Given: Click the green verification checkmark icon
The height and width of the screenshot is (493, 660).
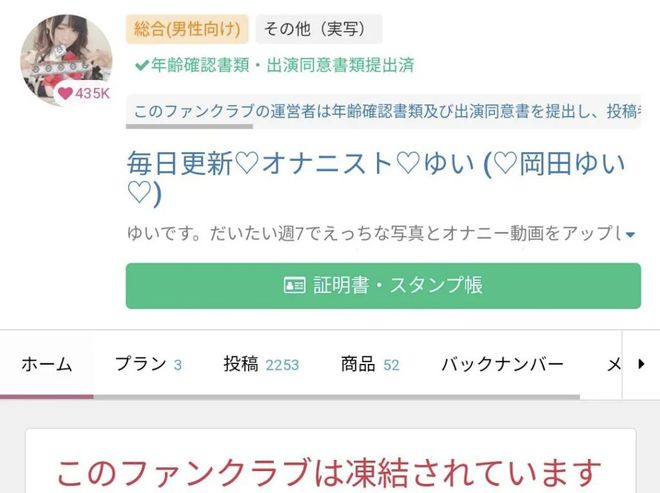Looking at the screenshot, I should tap(142, 65).
